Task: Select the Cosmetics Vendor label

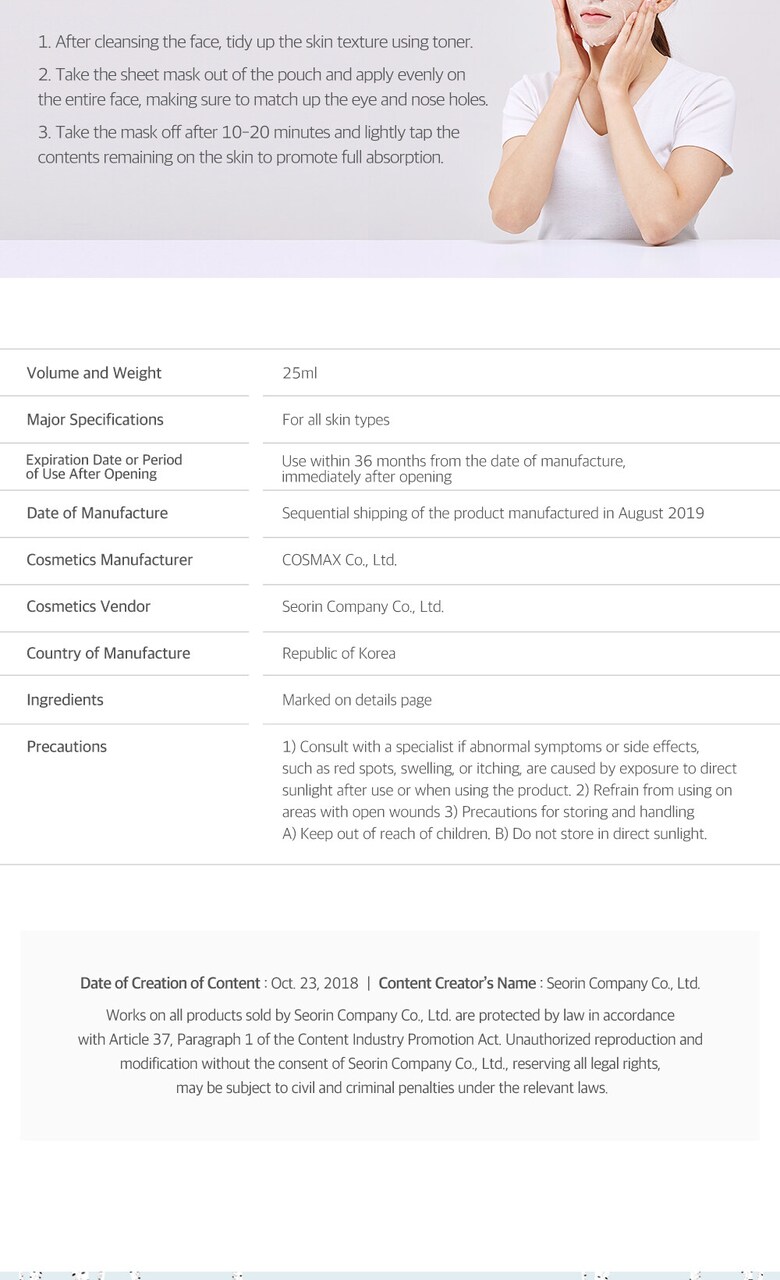Action: (88, 606)
